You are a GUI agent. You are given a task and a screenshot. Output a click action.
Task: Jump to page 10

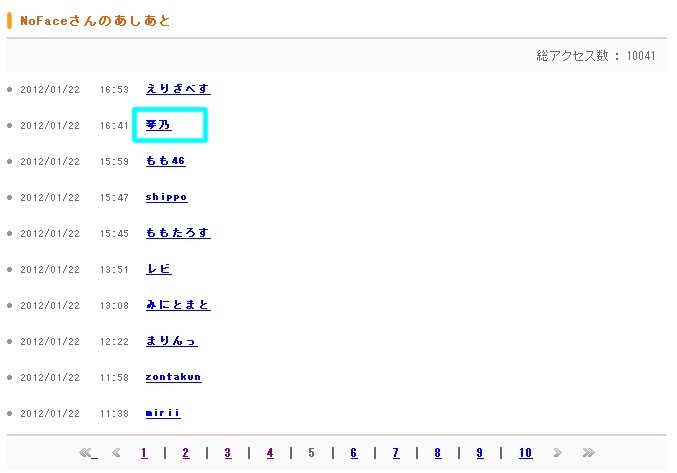[525, 453]
